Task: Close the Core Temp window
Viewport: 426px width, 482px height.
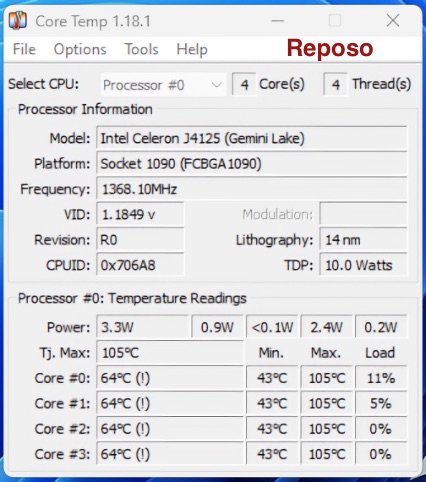Action: [x=393, y=21]
